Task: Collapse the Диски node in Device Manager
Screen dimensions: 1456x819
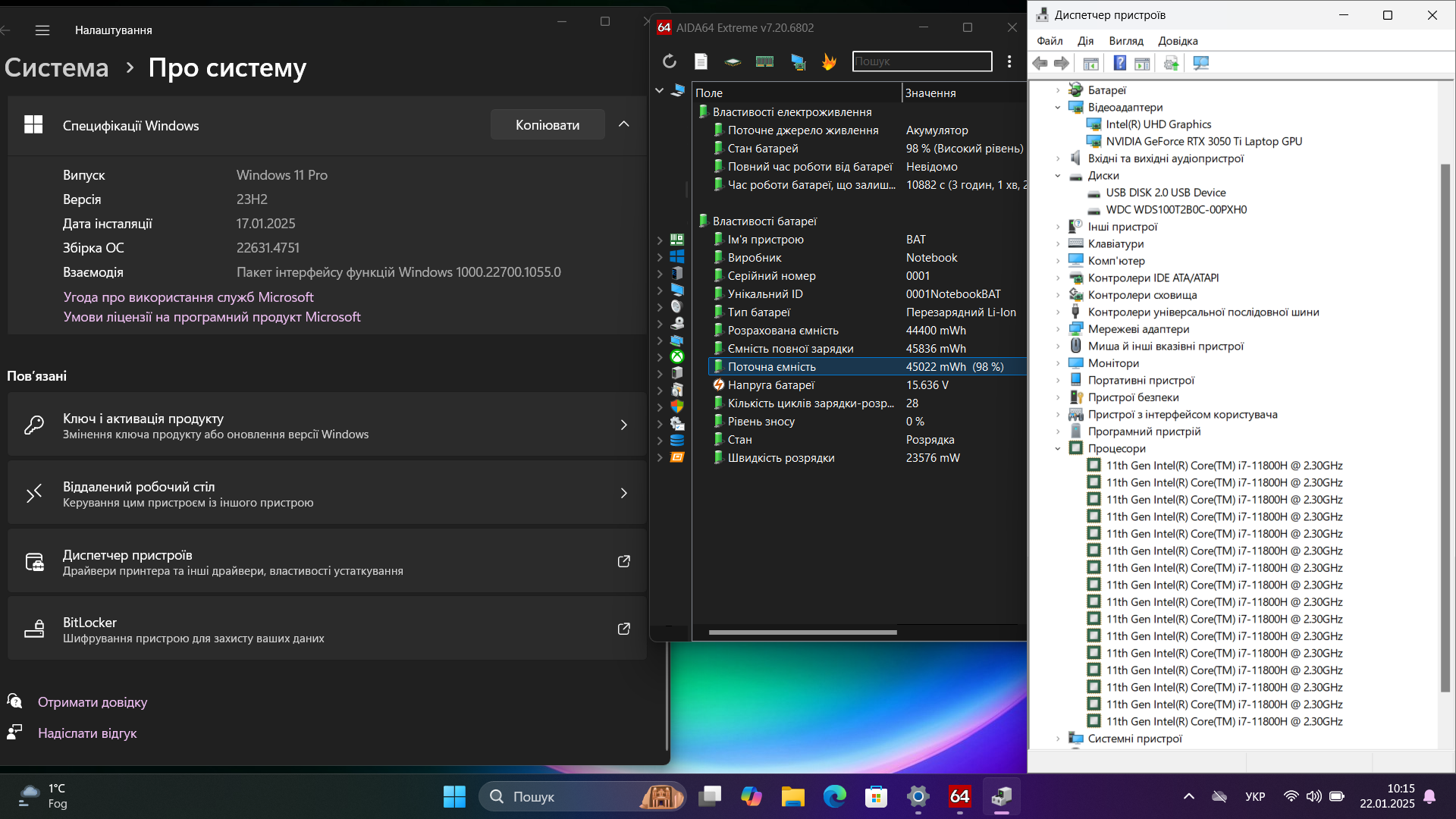Action: [1058, 176]
